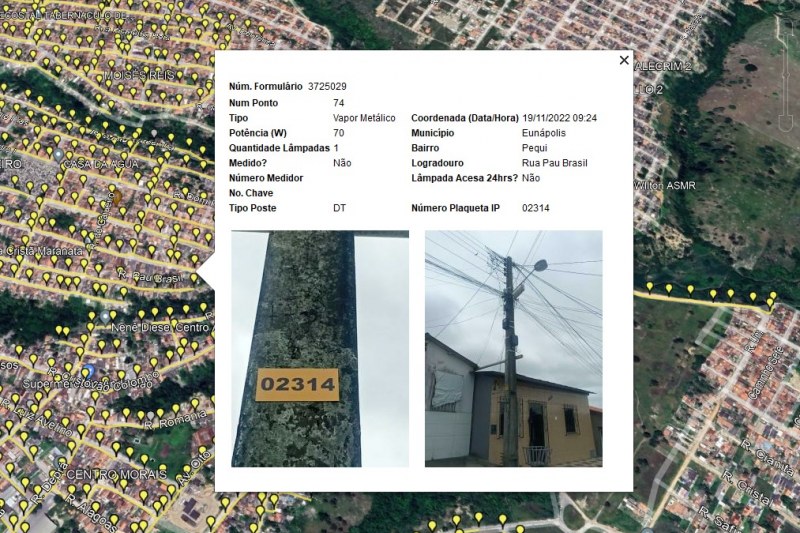Select the Rua Pau Brasil logradouro value
Image resolution: width=800 pixels, height=533 pixels.
point(554,163)
